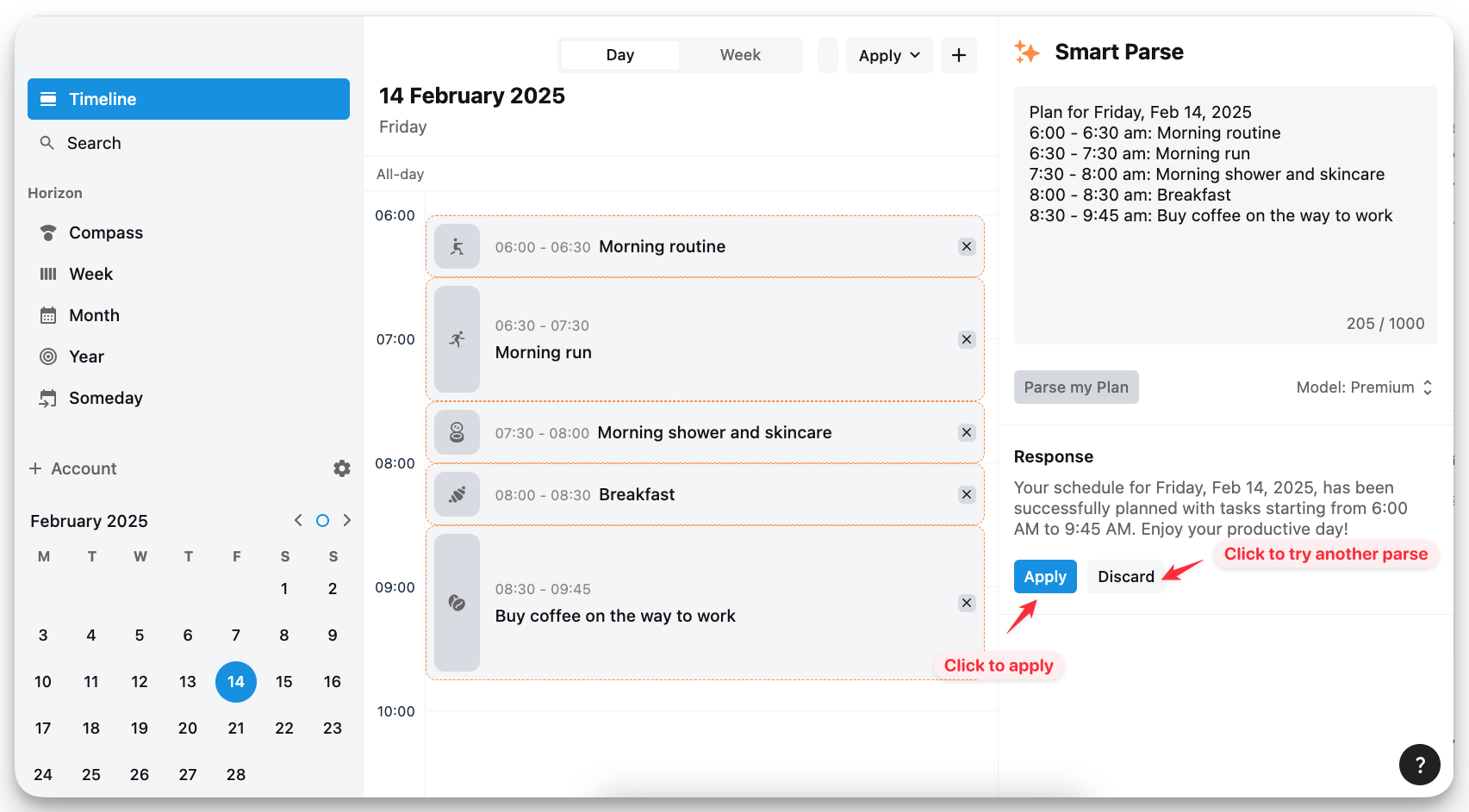Open the Apply dropdown in the toolbar
Viewport: 1469px width, 812px height.
click(888, 55)
